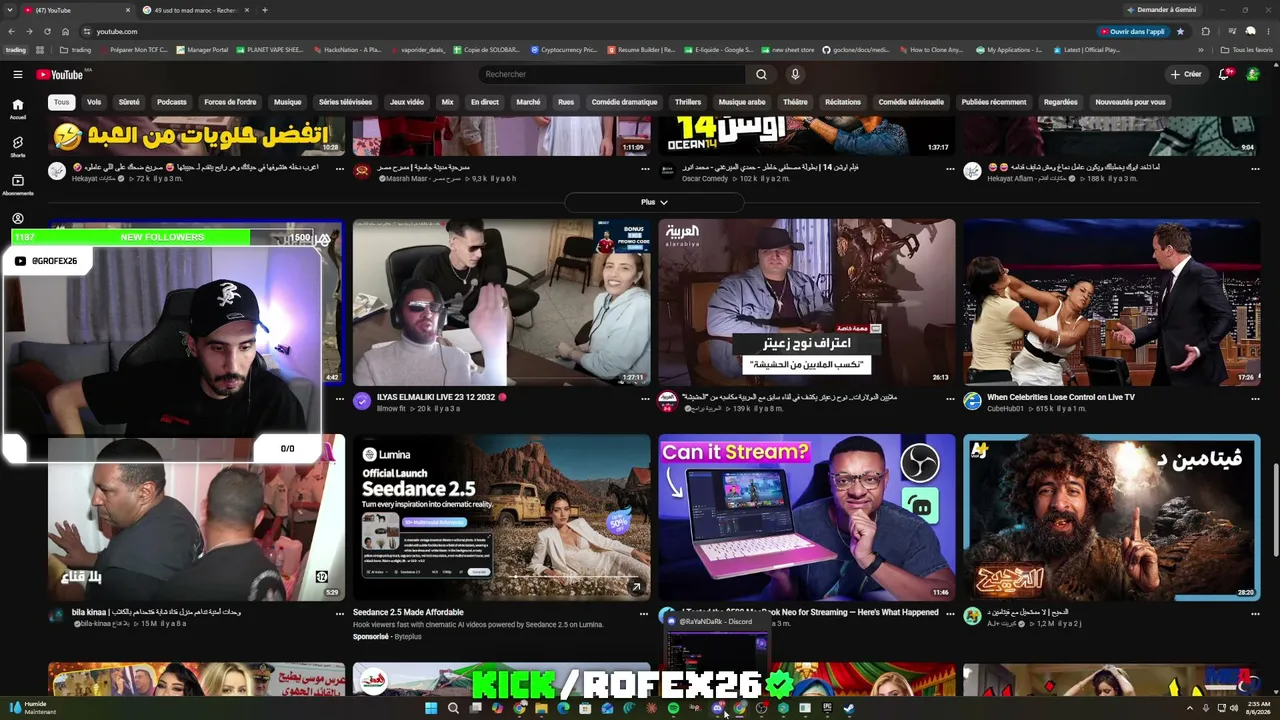The height and width of the screenshot is (720, 1280).
Task: Open Windows Start menu
Action: tap(431, 708)
